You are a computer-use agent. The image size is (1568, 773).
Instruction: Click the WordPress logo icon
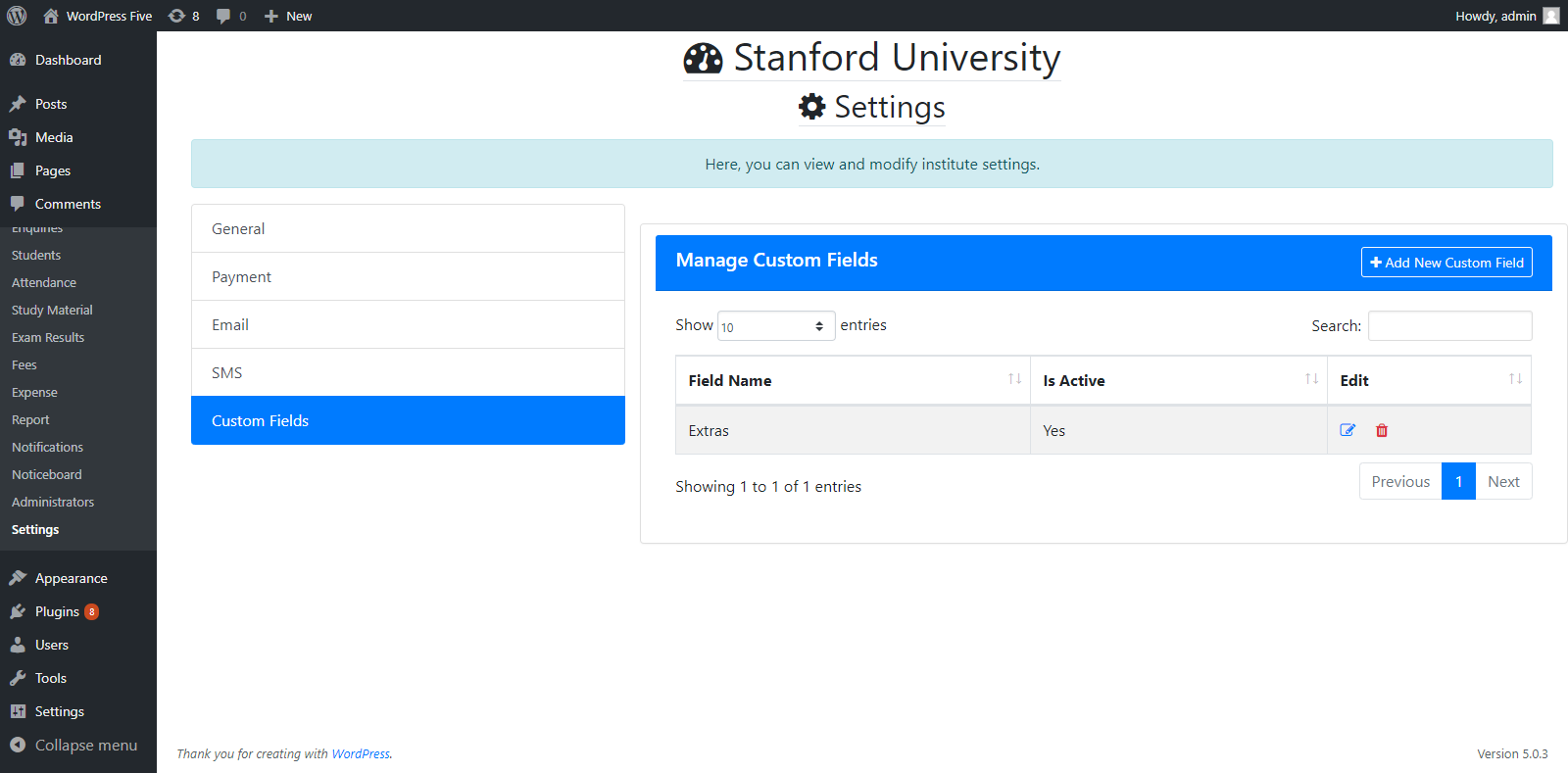tap(17, 16)
